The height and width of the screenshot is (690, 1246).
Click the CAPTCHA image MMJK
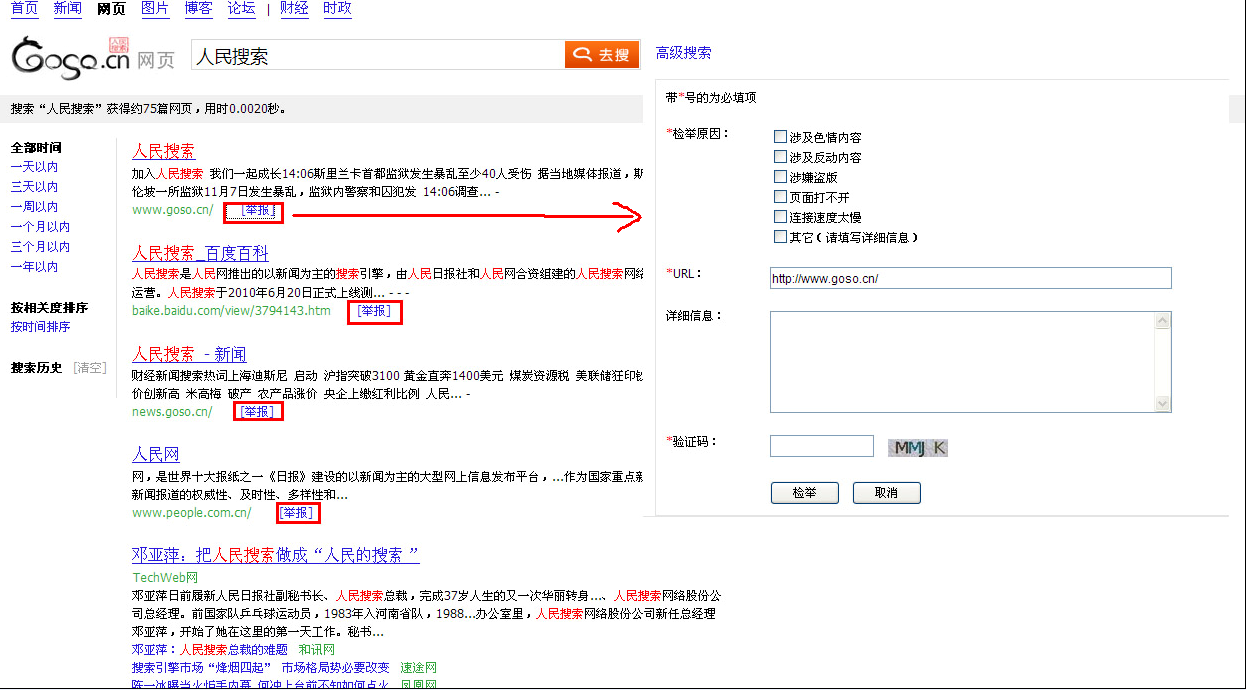(x=918, y=447)
